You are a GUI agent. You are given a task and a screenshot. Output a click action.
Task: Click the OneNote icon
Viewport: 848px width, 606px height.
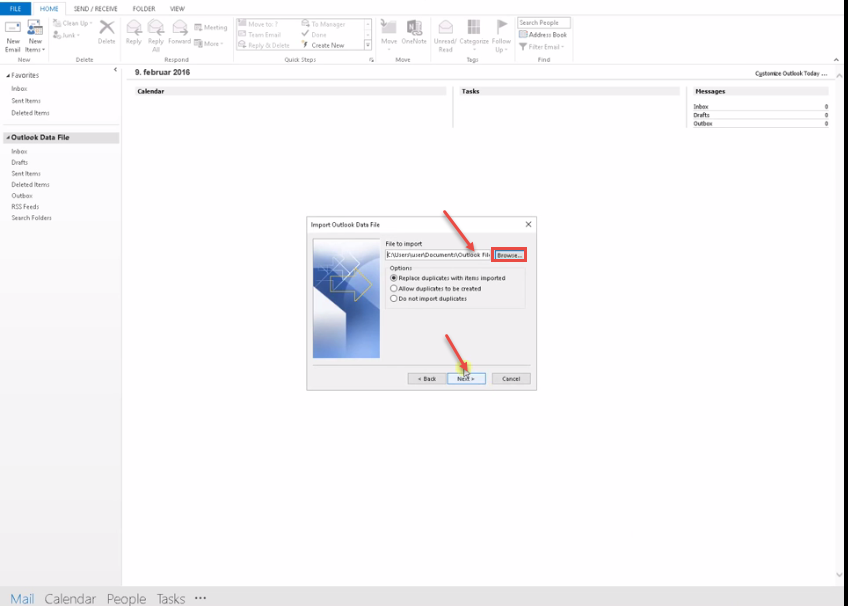click(414, 27)
